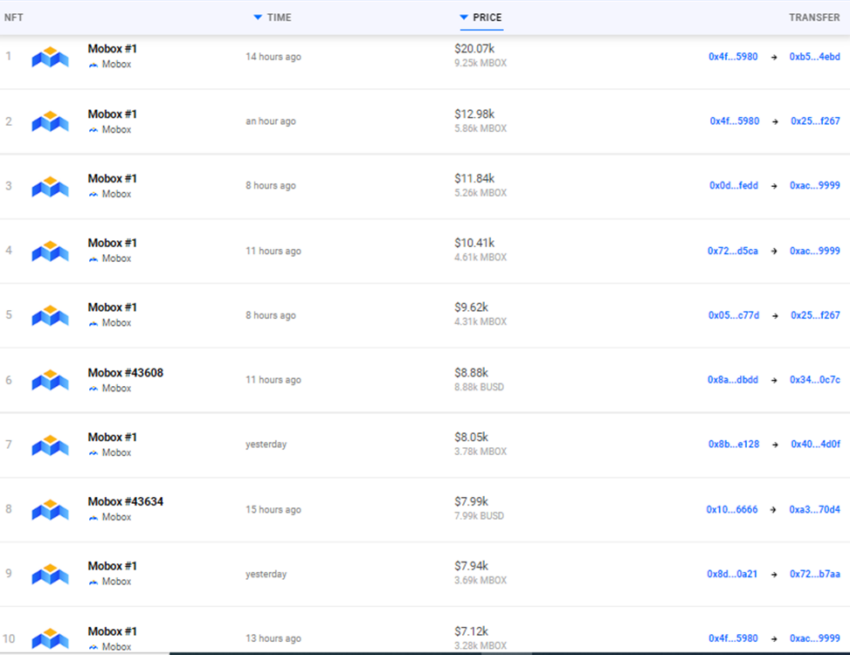The width and height of the screenshot is (850, 655).
Task: Open receiver address 0xac...9999 in the $11.84k row
Action: tap(815, 185)
